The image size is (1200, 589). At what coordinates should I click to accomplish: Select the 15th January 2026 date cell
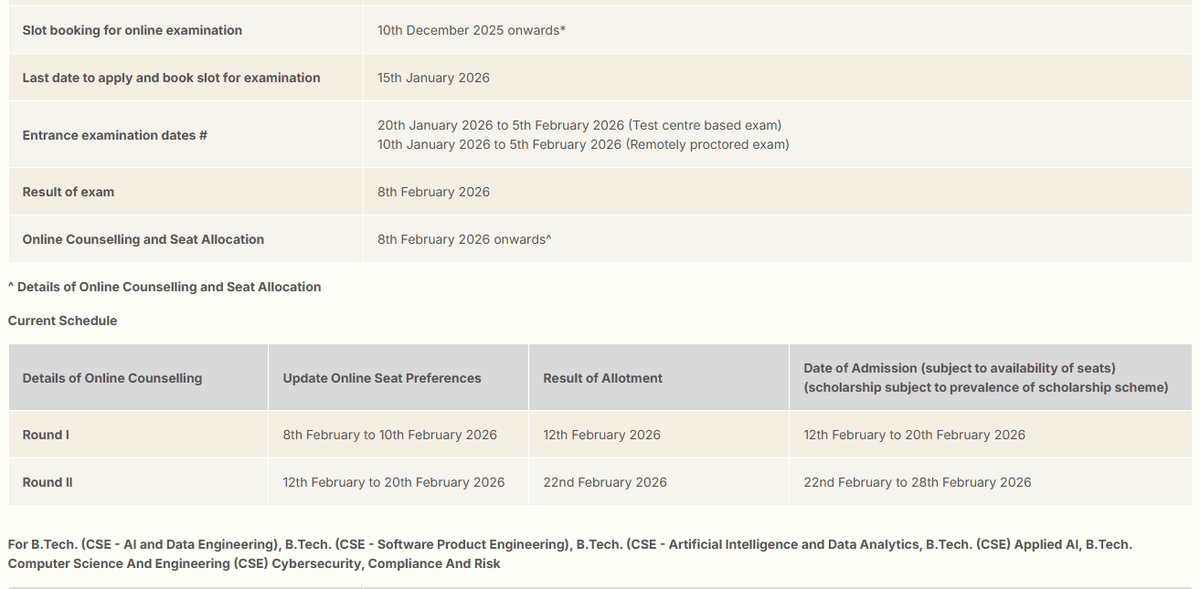pyautogui.click(x=432, y=77)
